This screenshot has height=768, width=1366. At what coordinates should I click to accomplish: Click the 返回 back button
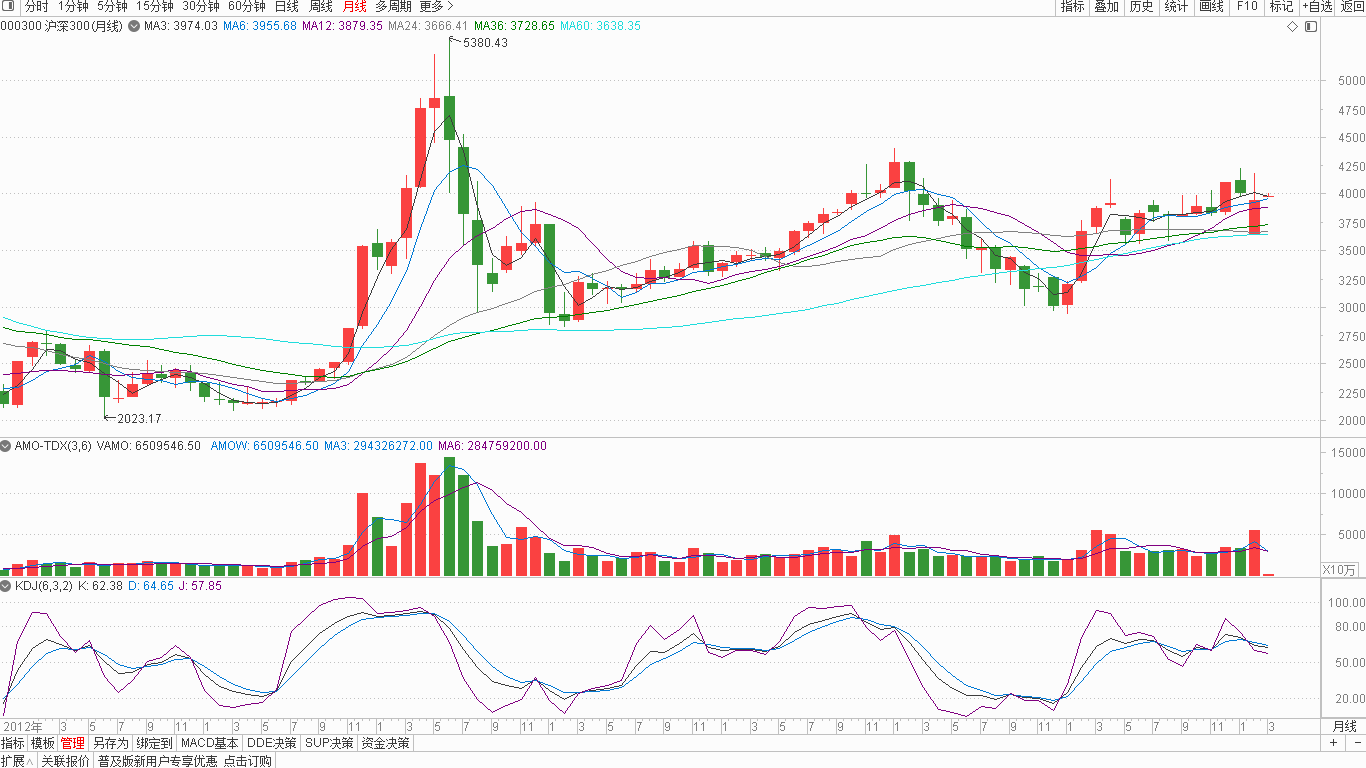tap(1352, 7)
